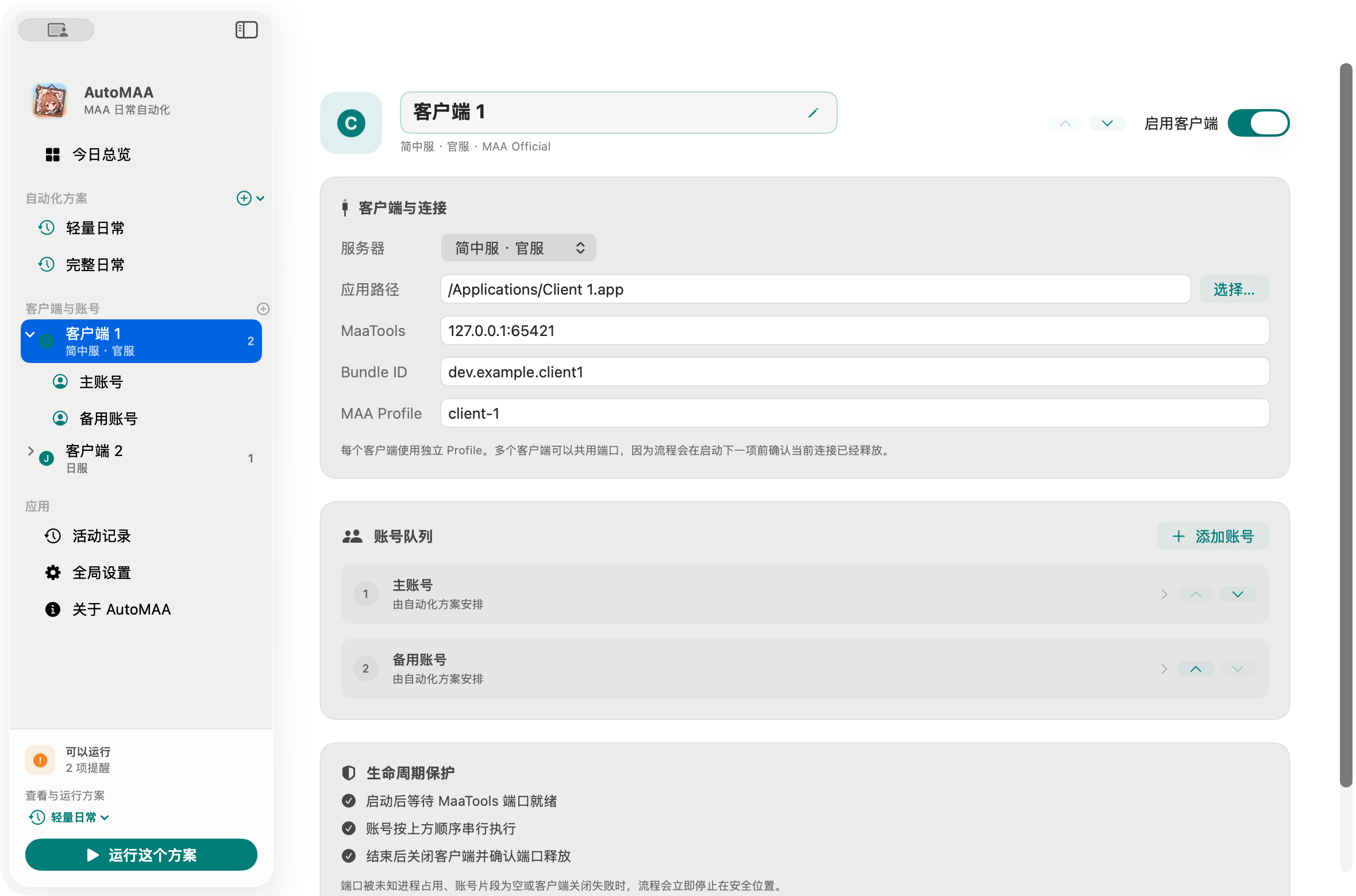This screenshot has height=896, width=1356.
Task: Click the check beside 启动后等待 MaaTools 端口就绪
Action: pos(348,801)
